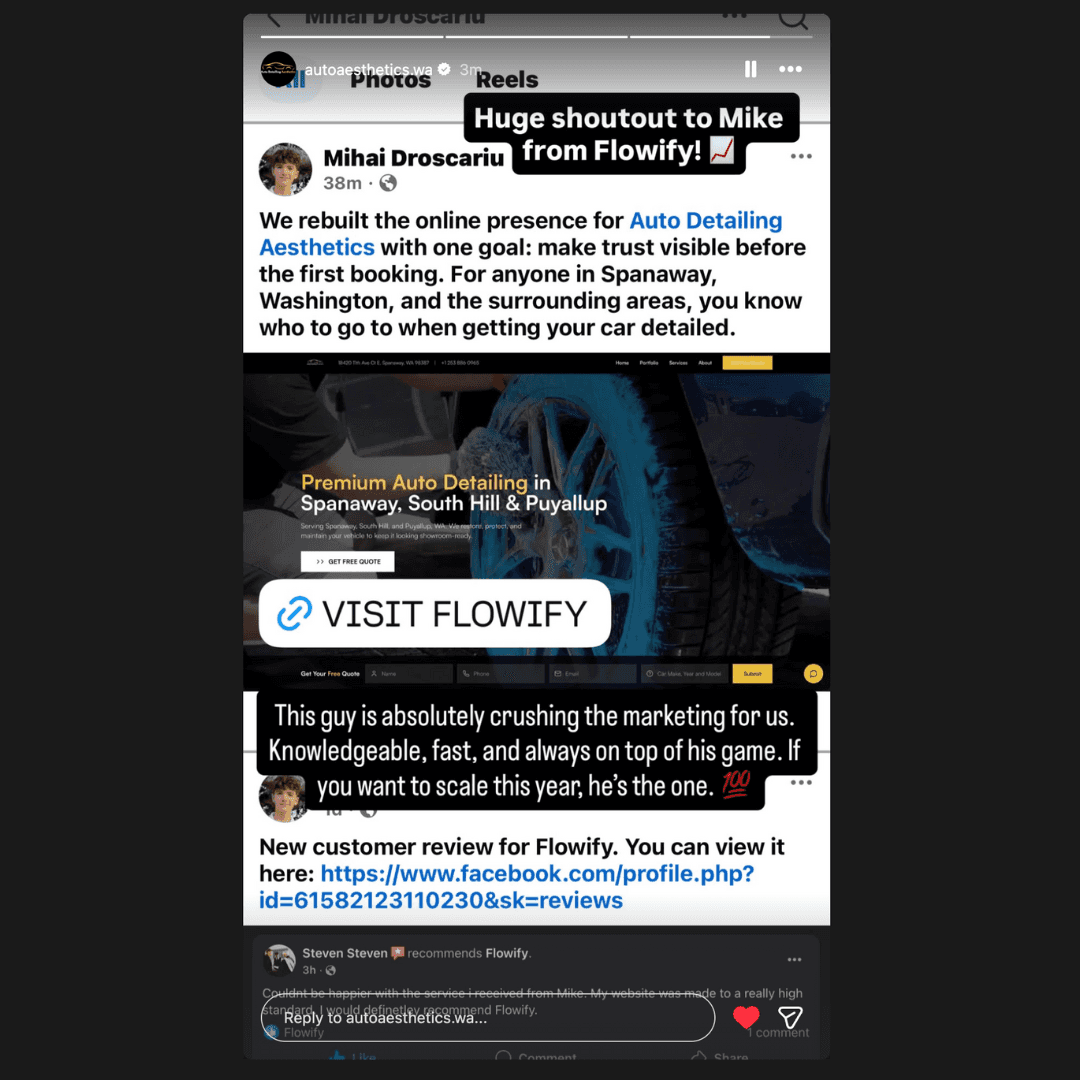Open the VISIT FLOWIFY link sticker
This screenshot has height=1080, width=1080.
pos(435,613)
